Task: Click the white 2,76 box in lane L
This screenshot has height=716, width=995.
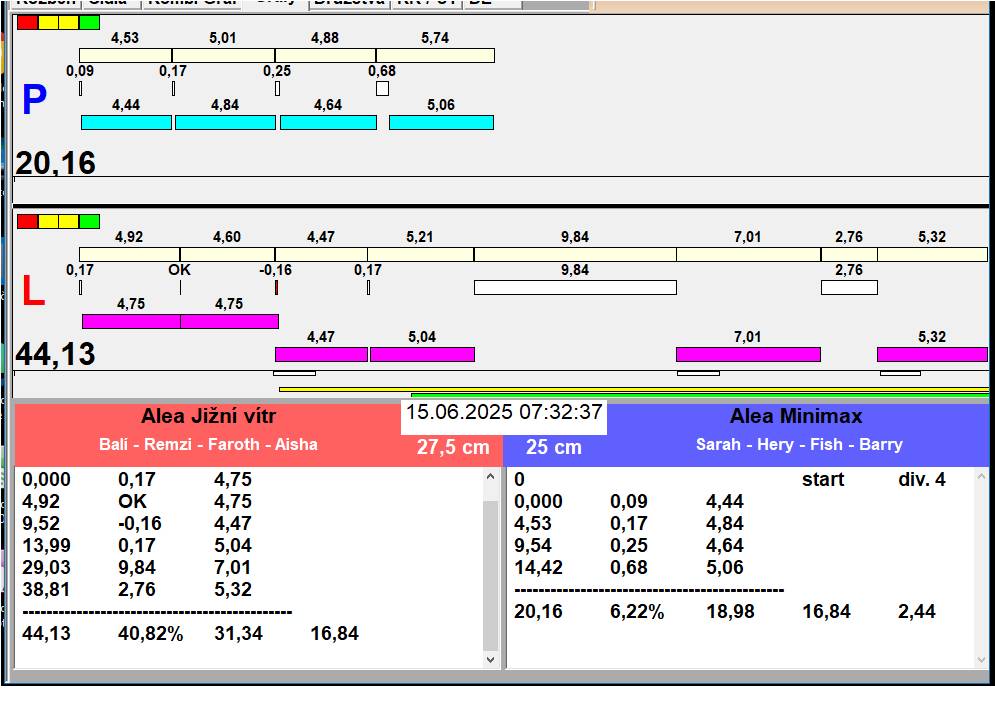Action: coord(848,287)
